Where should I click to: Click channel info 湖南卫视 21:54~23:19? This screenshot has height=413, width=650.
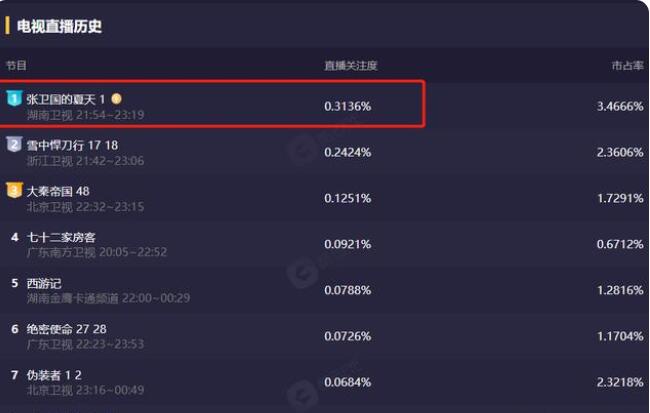tap(87, 114)
